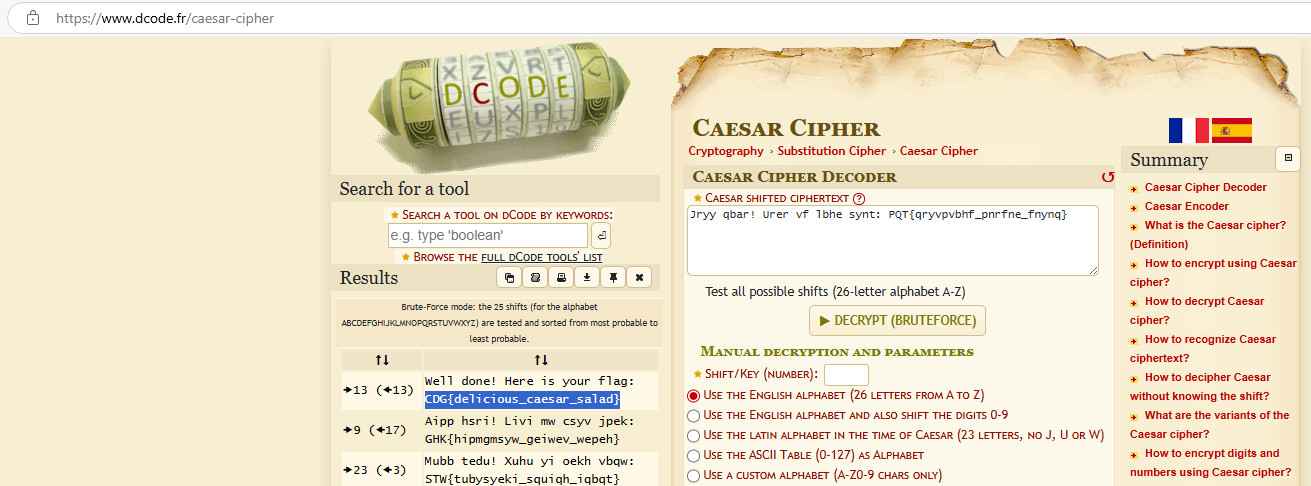The image size is (1311, 486).
Task: Open How to decipher Caesar without knowing shift
Action: click(x=1200, y=386)
